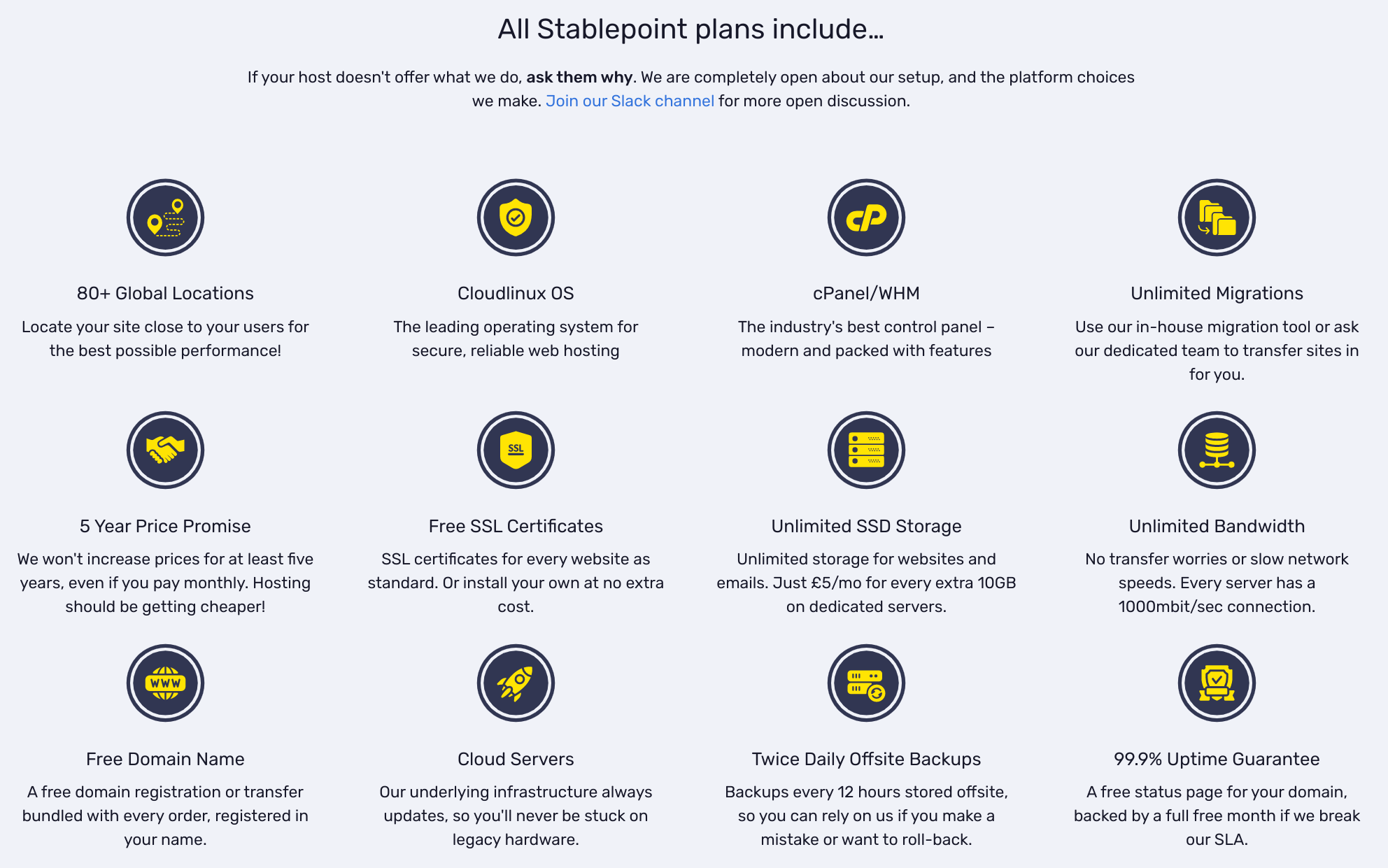Click the offsite backups sync icon
Screen dimensions: 1388x868
point(866,683)
